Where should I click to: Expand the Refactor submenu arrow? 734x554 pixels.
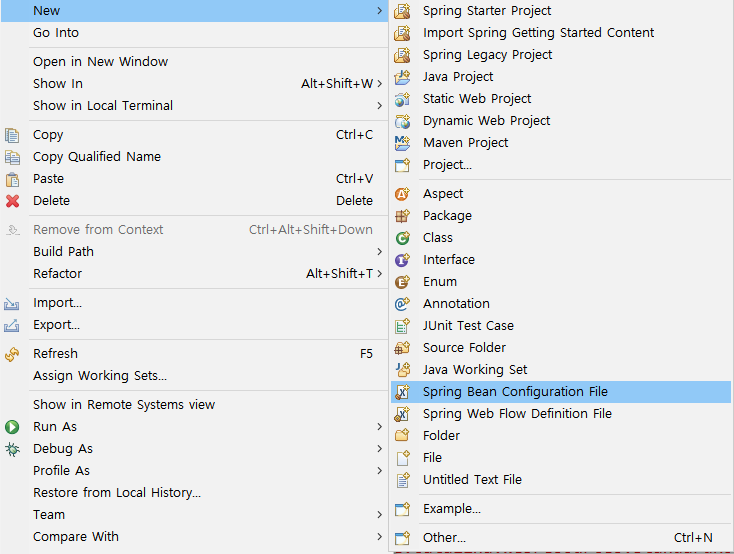(x=380, y=273)
